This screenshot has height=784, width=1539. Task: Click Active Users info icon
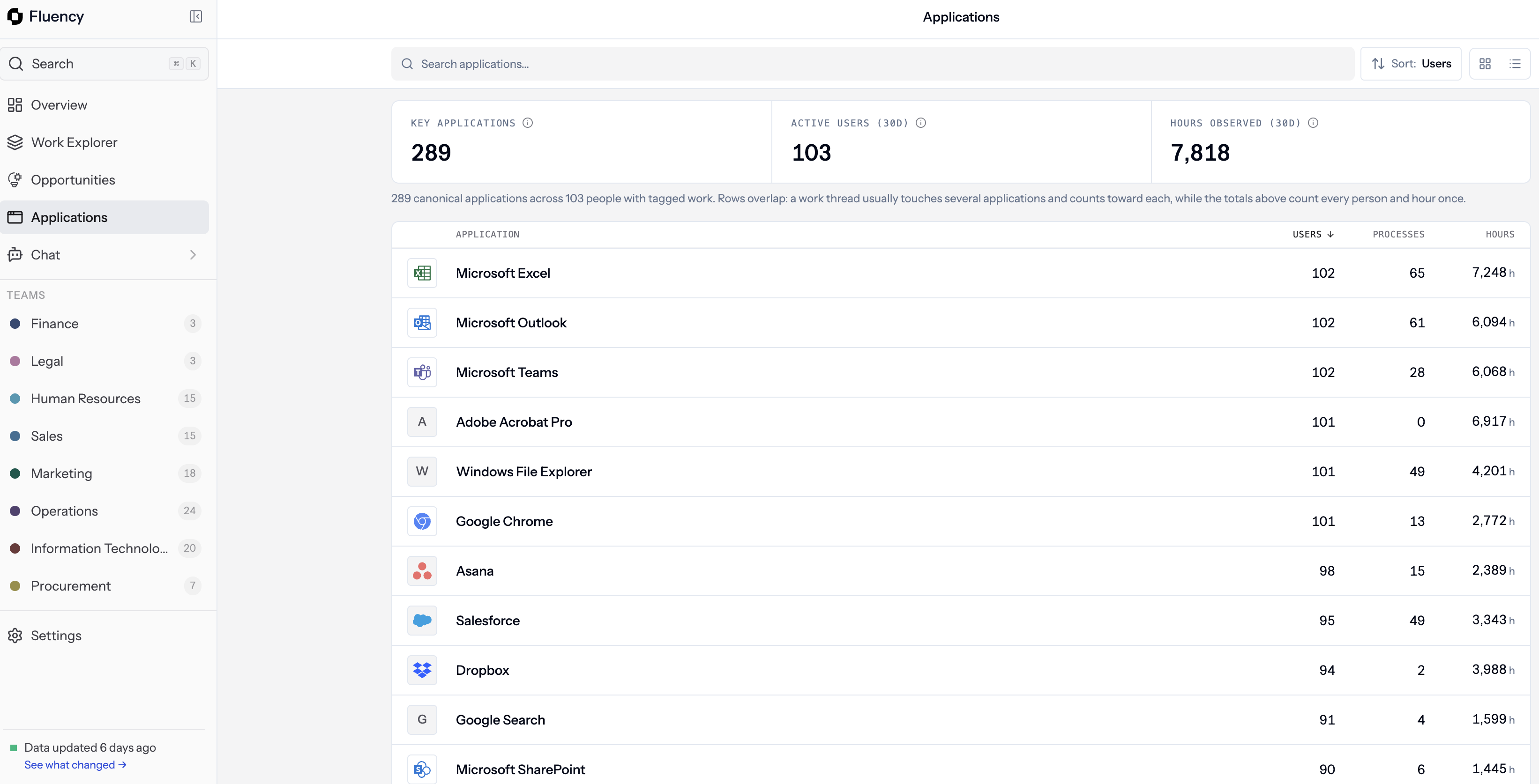pyautogui.click(x=921, y=123)
